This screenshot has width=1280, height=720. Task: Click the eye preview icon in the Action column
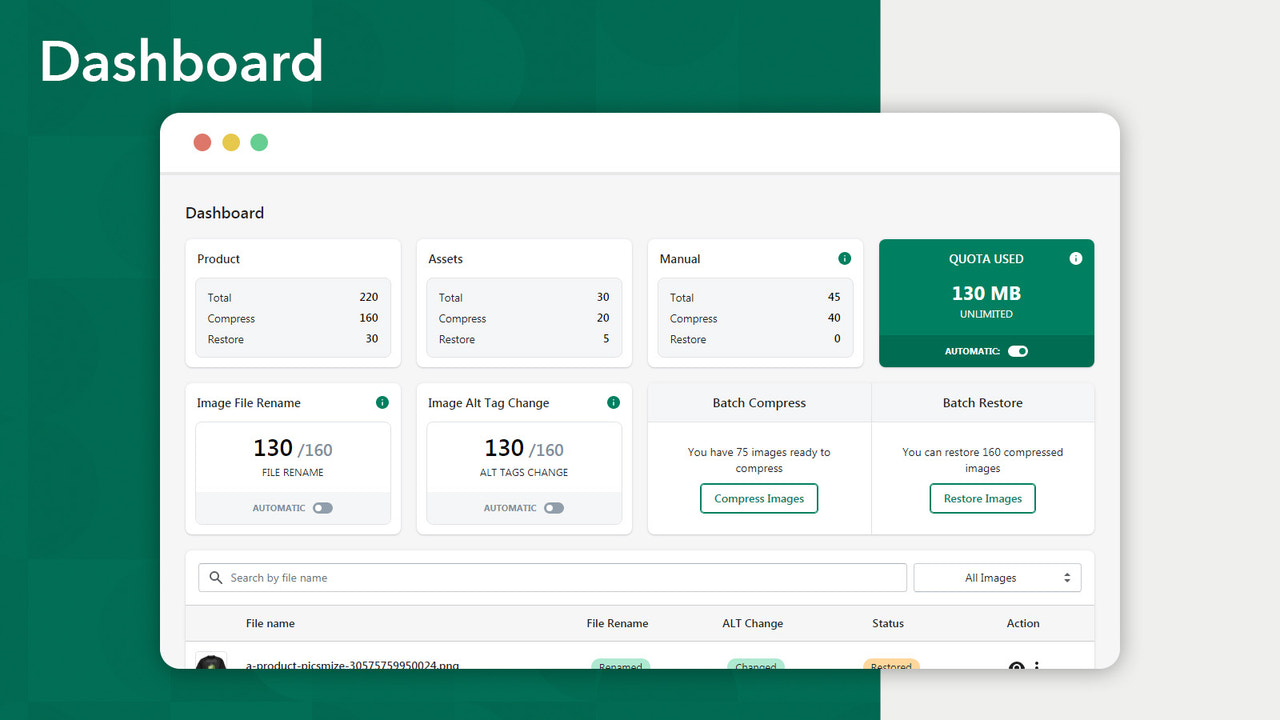pos(1016,666)
